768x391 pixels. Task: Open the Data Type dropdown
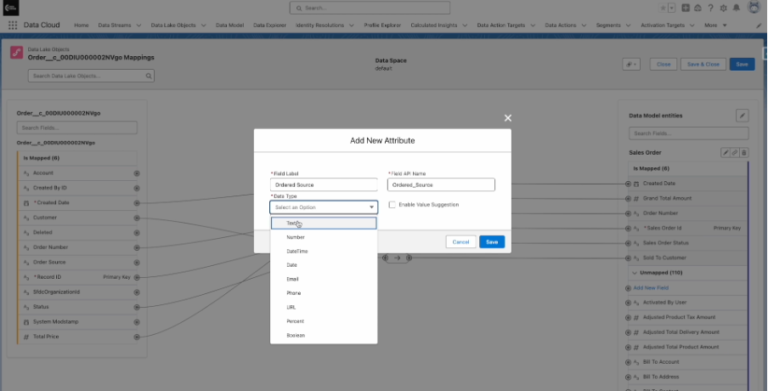tap(324, 207)
